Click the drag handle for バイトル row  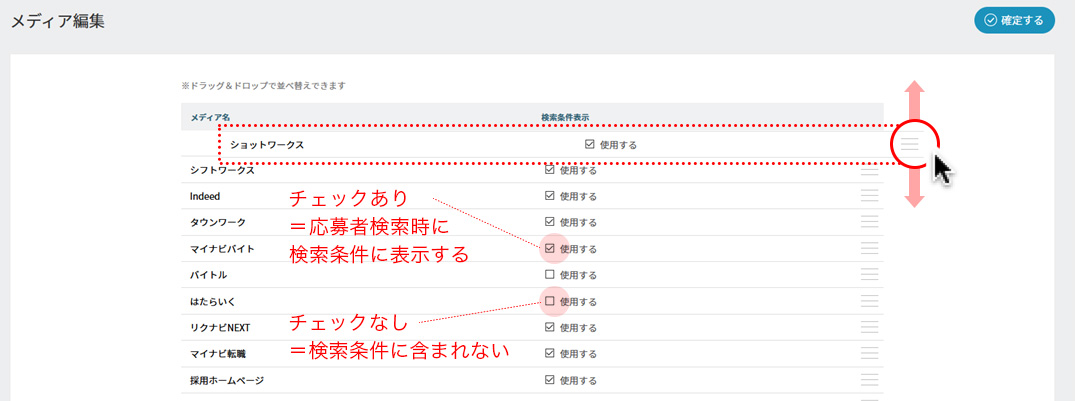tap(869, 274)
